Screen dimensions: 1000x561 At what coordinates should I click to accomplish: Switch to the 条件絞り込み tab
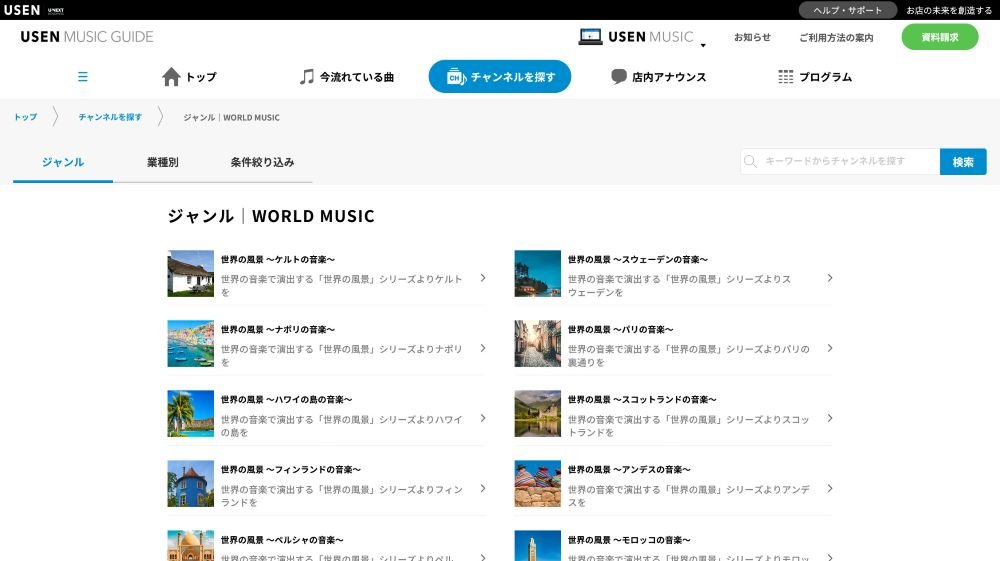point(262,162)
